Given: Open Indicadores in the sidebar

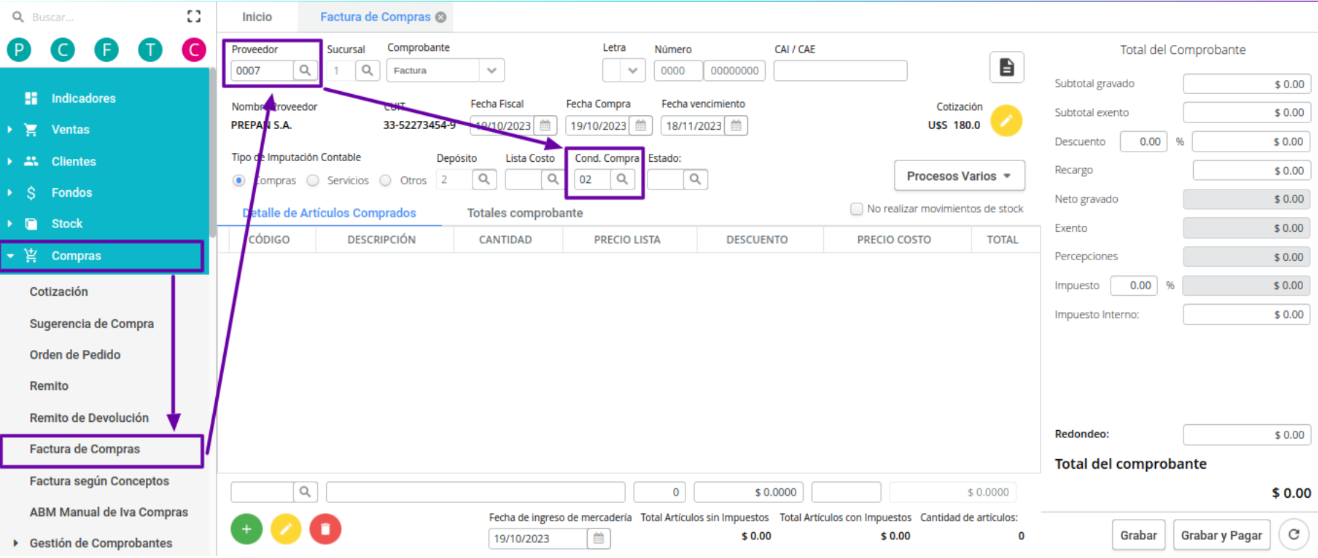Looking at the screenshot, I should [x=84, y=98].
